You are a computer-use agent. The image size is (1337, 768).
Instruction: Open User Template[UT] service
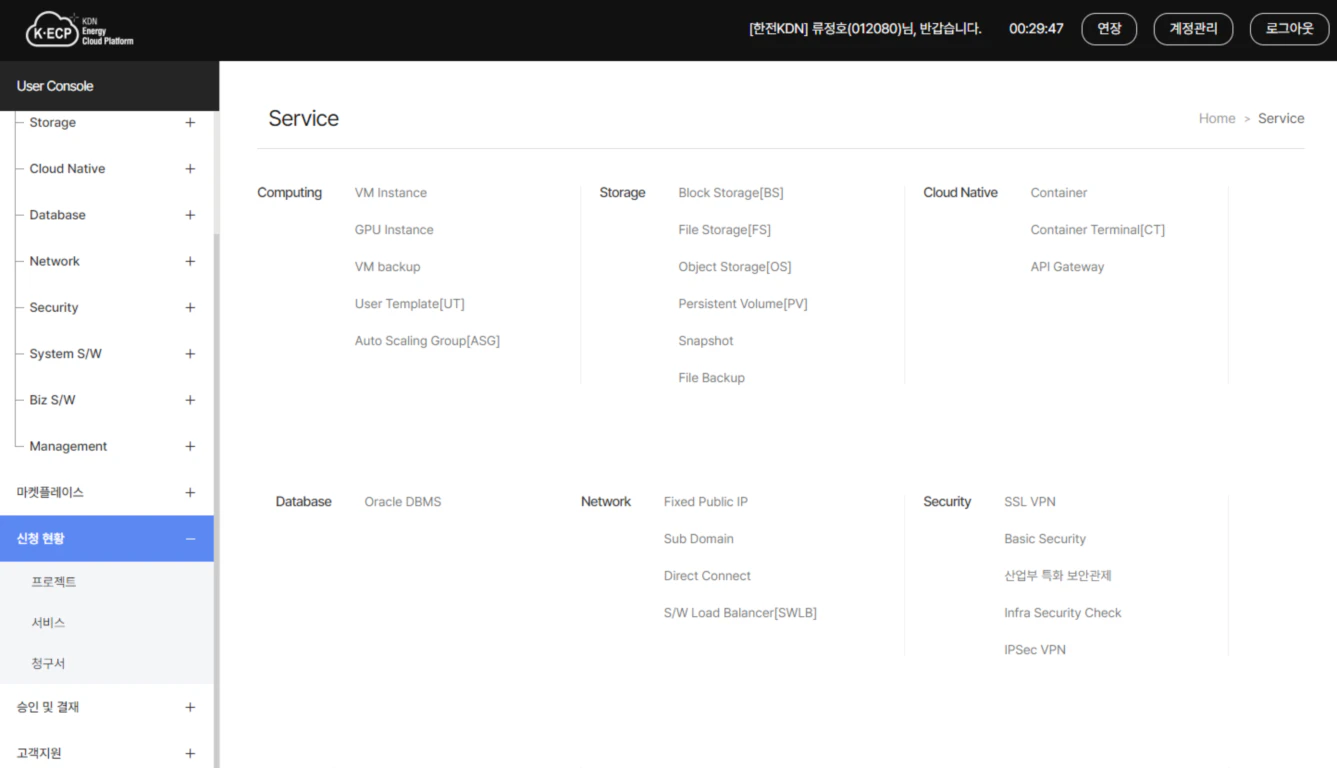[x=410, y=304]
